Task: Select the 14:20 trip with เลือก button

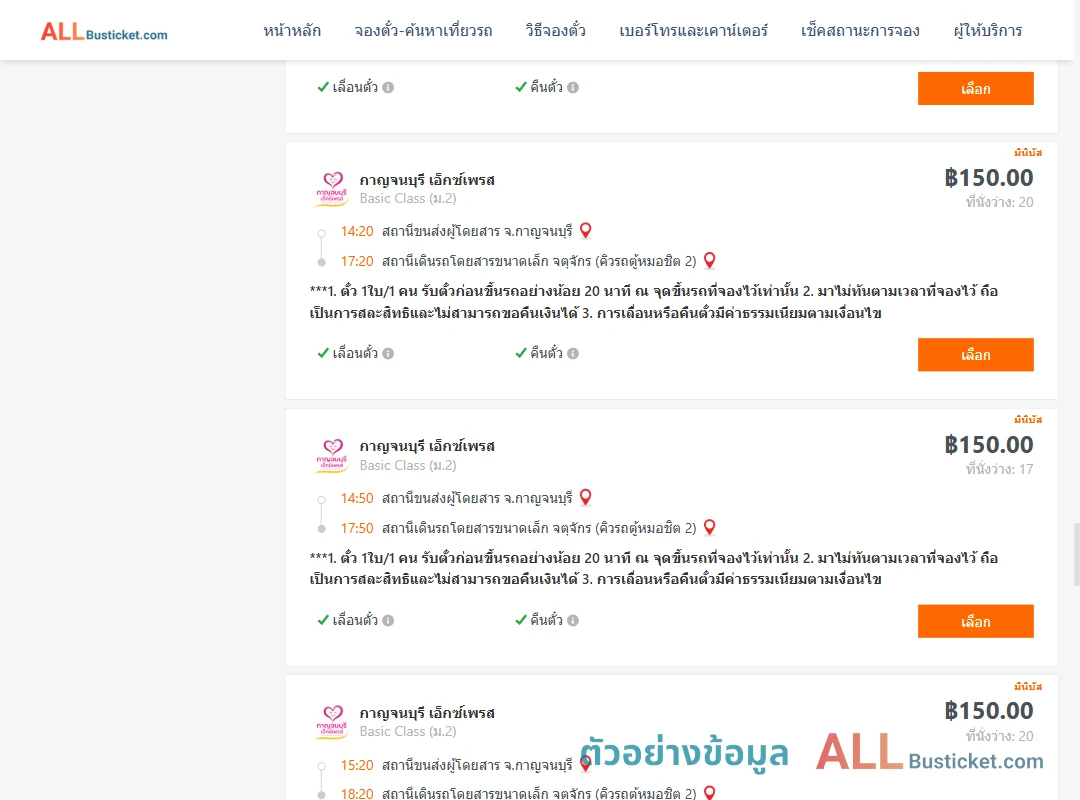Action: coord(975,355)
